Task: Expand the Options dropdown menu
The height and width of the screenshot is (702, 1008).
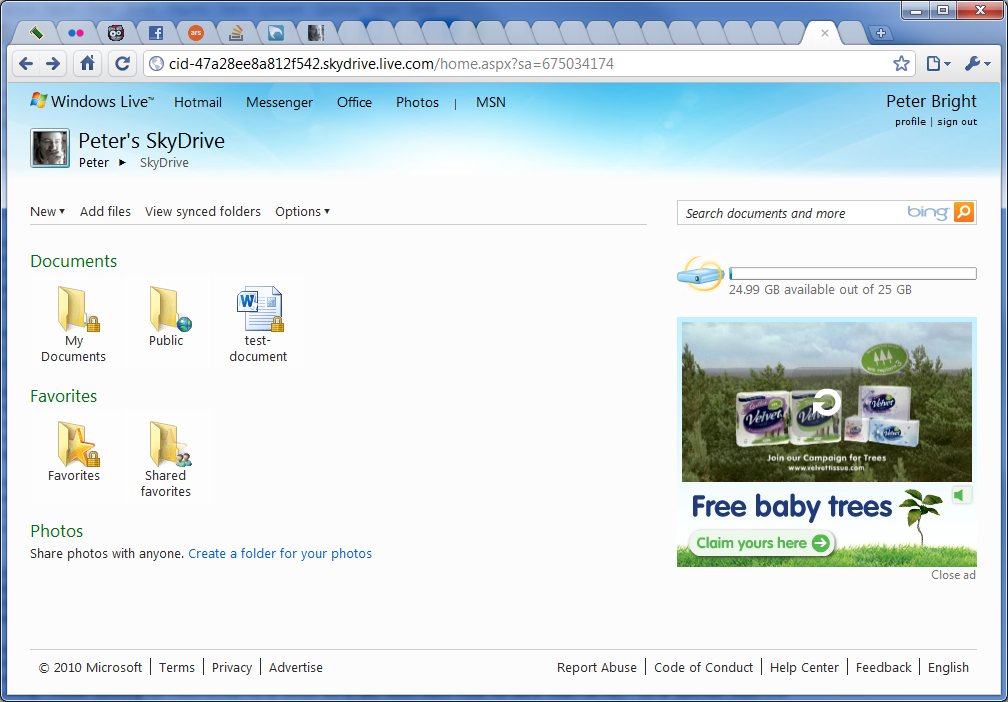Action: click(302, 212)
